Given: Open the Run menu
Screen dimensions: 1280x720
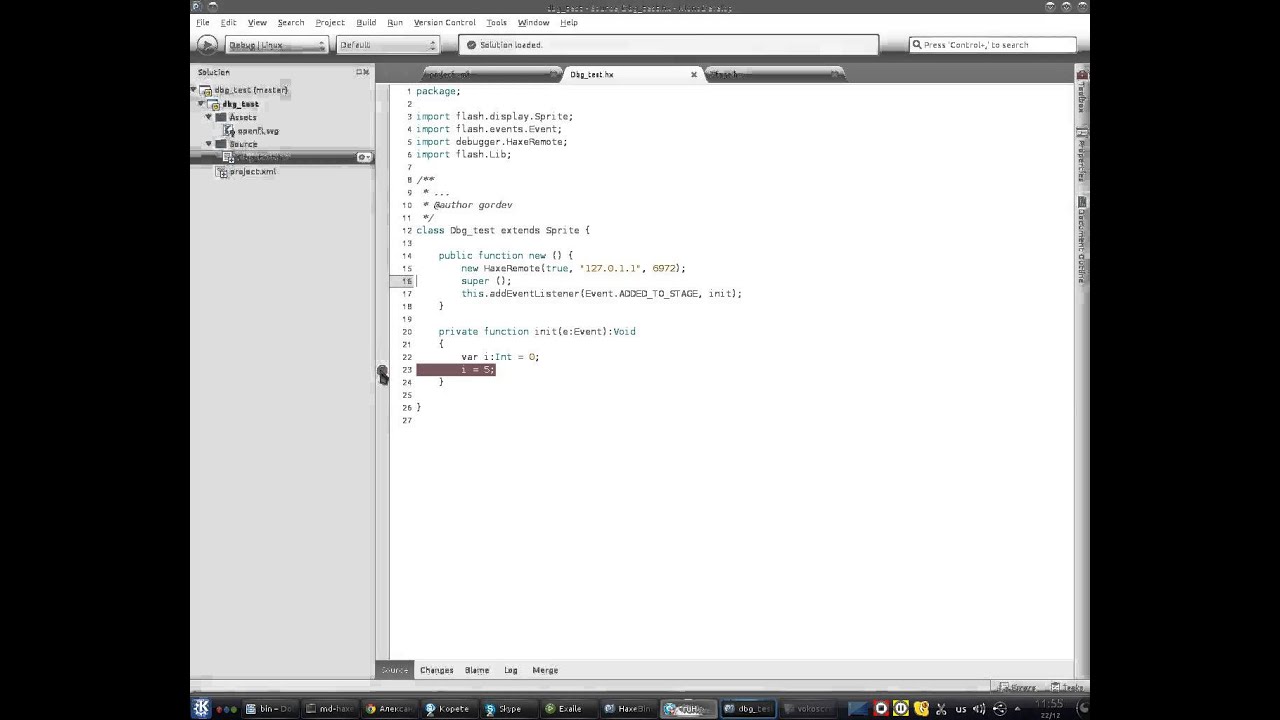Looking at the screenshot, I should [x=395, y=22].
